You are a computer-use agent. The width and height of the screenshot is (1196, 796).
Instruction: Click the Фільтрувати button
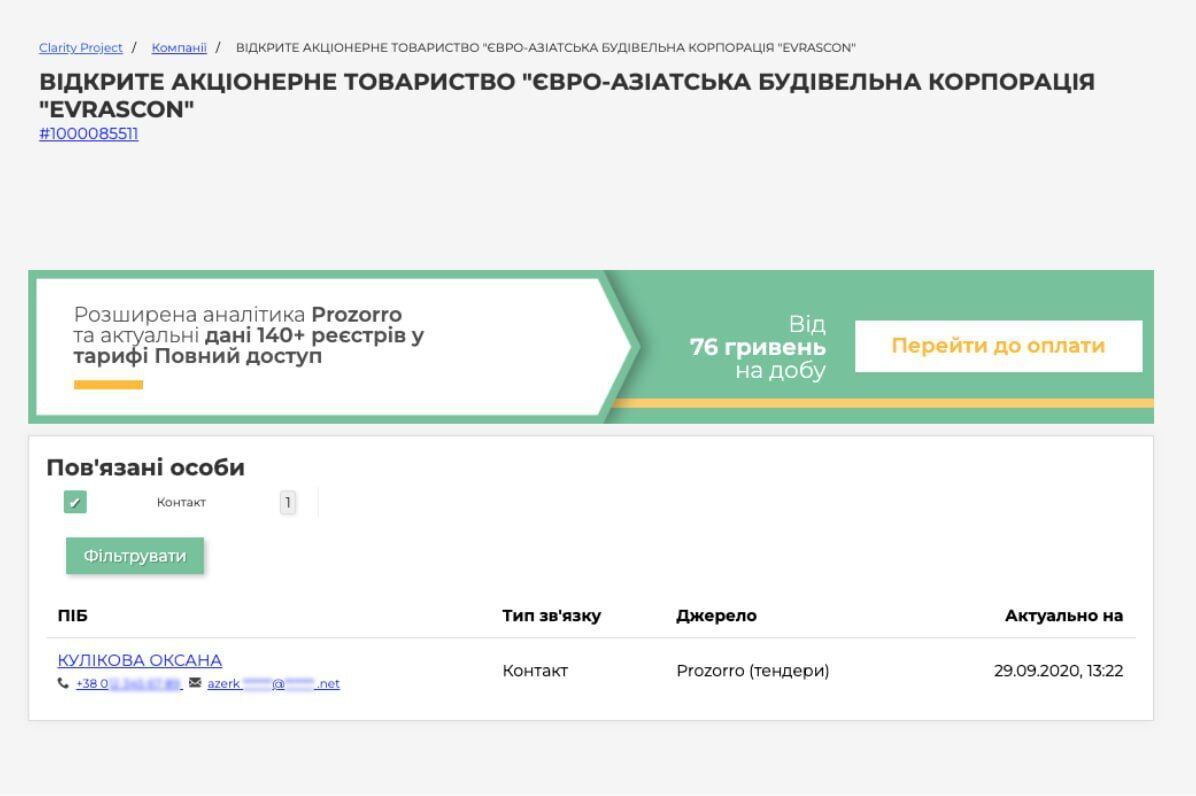(x=135, y=556)
